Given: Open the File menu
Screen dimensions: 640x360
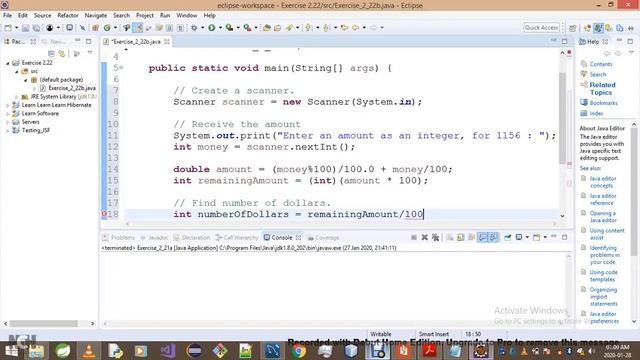Looking at the screenshot, I should click(x=7, y=15).
